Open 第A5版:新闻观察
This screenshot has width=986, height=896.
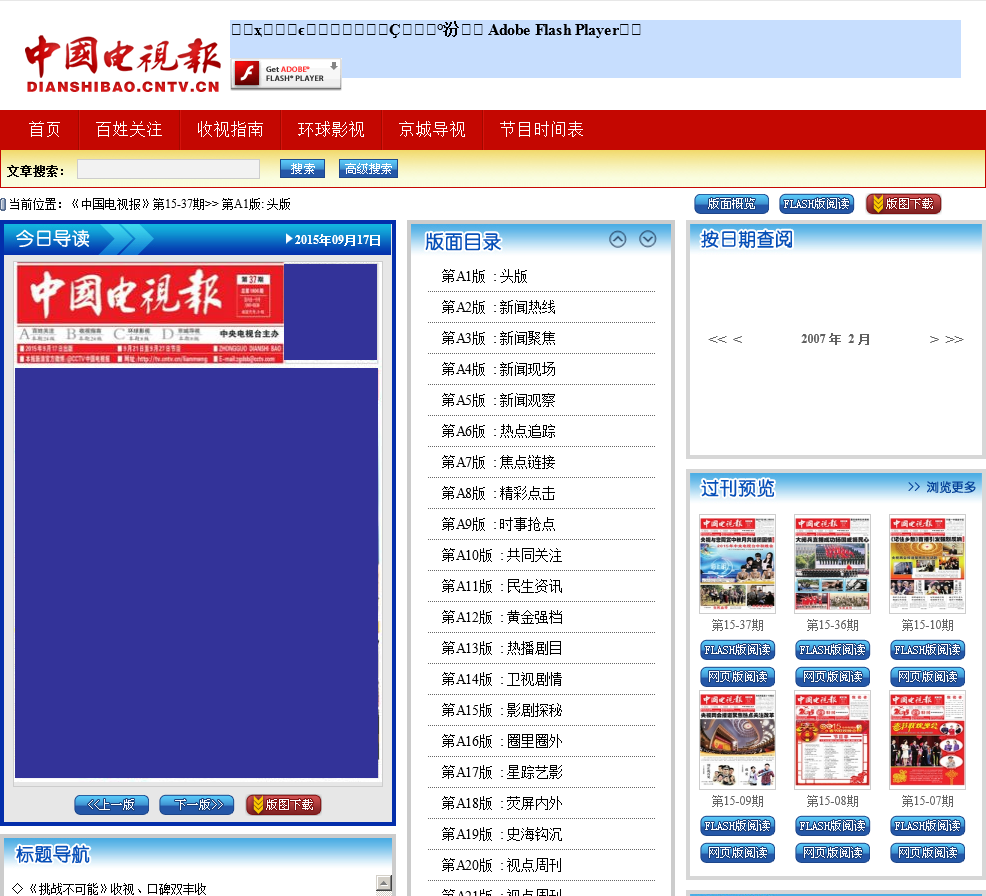[x=498, y=401]
